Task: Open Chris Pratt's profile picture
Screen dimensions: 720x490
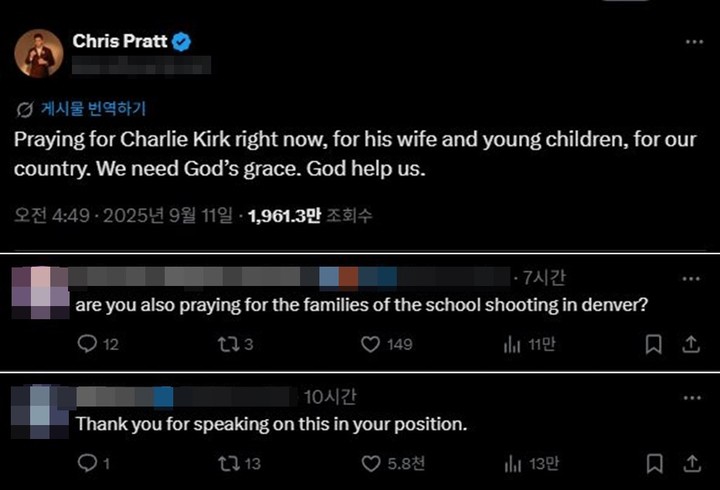Action: click(x=39, y=53)
